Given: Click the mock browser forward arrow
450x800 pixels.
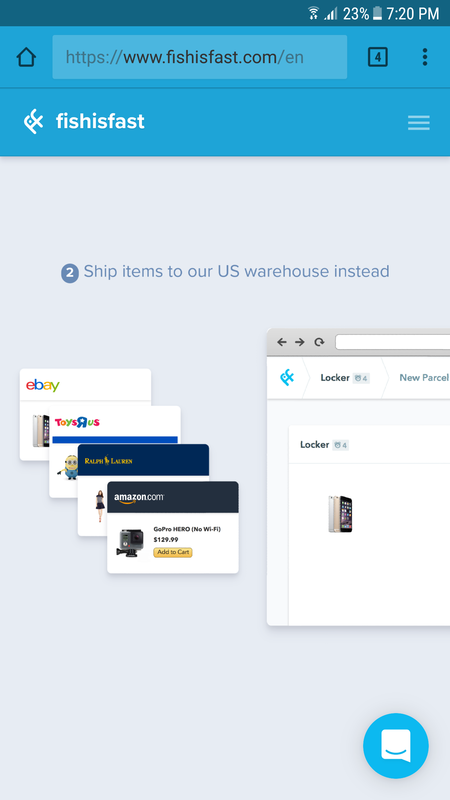Looking at the screenshot, I should click(300, 342).
